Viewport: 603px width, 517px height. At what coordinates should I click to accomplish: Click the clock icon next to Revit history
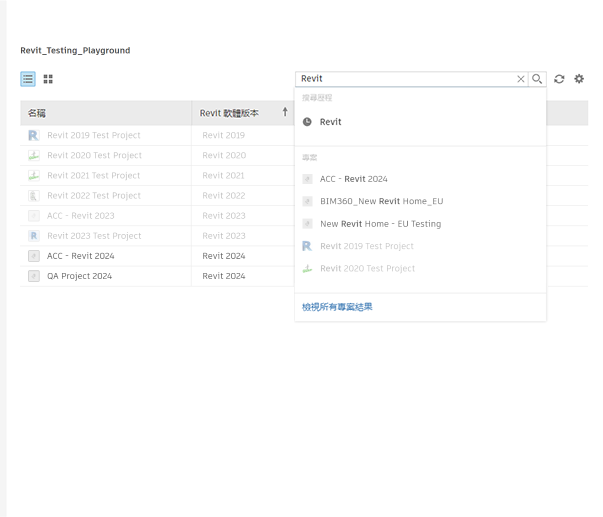click(307, 122)
